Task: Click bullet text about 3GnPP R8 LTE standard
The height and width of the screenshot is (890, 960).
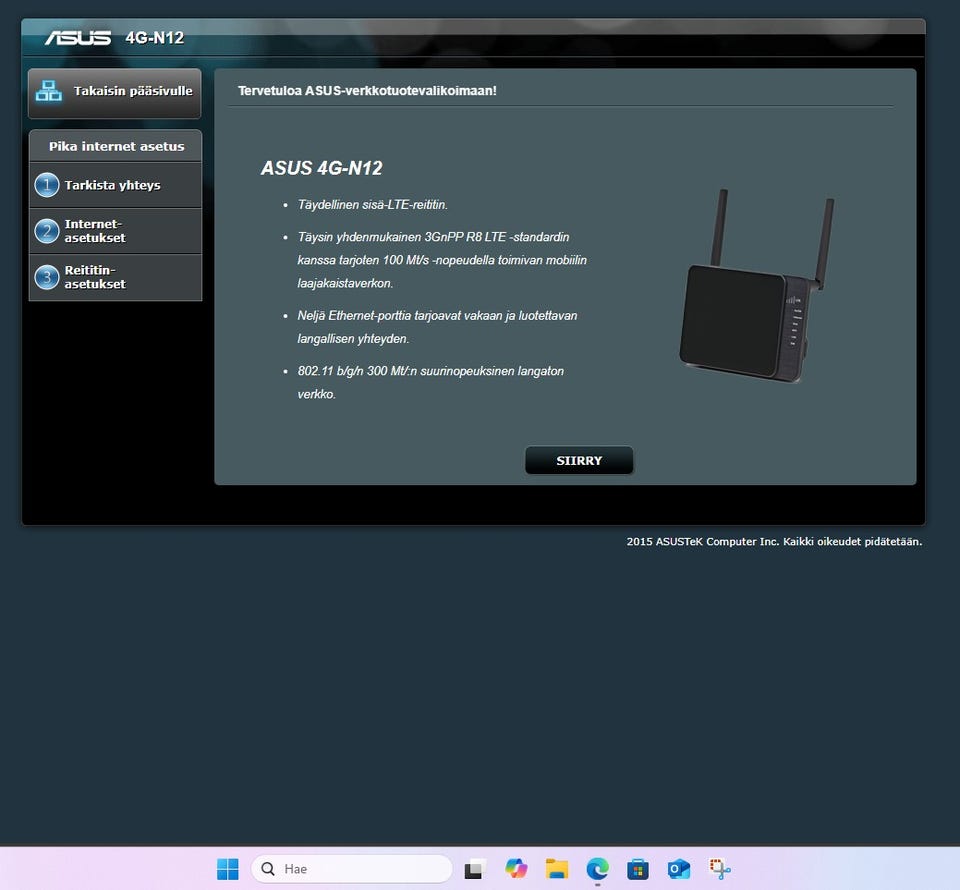Action: coord(442,260)
